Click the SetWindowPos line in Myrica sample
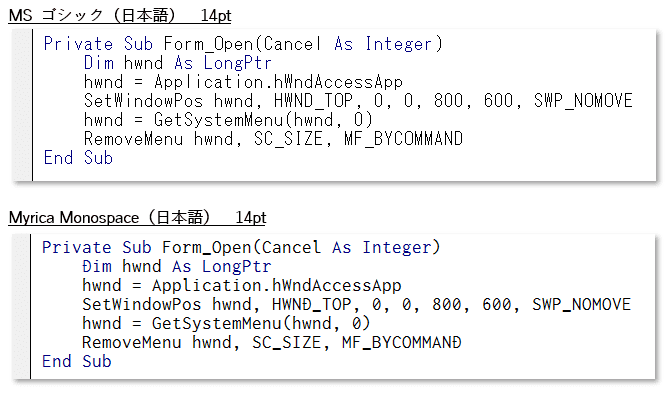Screen dimensions: 671x395 356,305
